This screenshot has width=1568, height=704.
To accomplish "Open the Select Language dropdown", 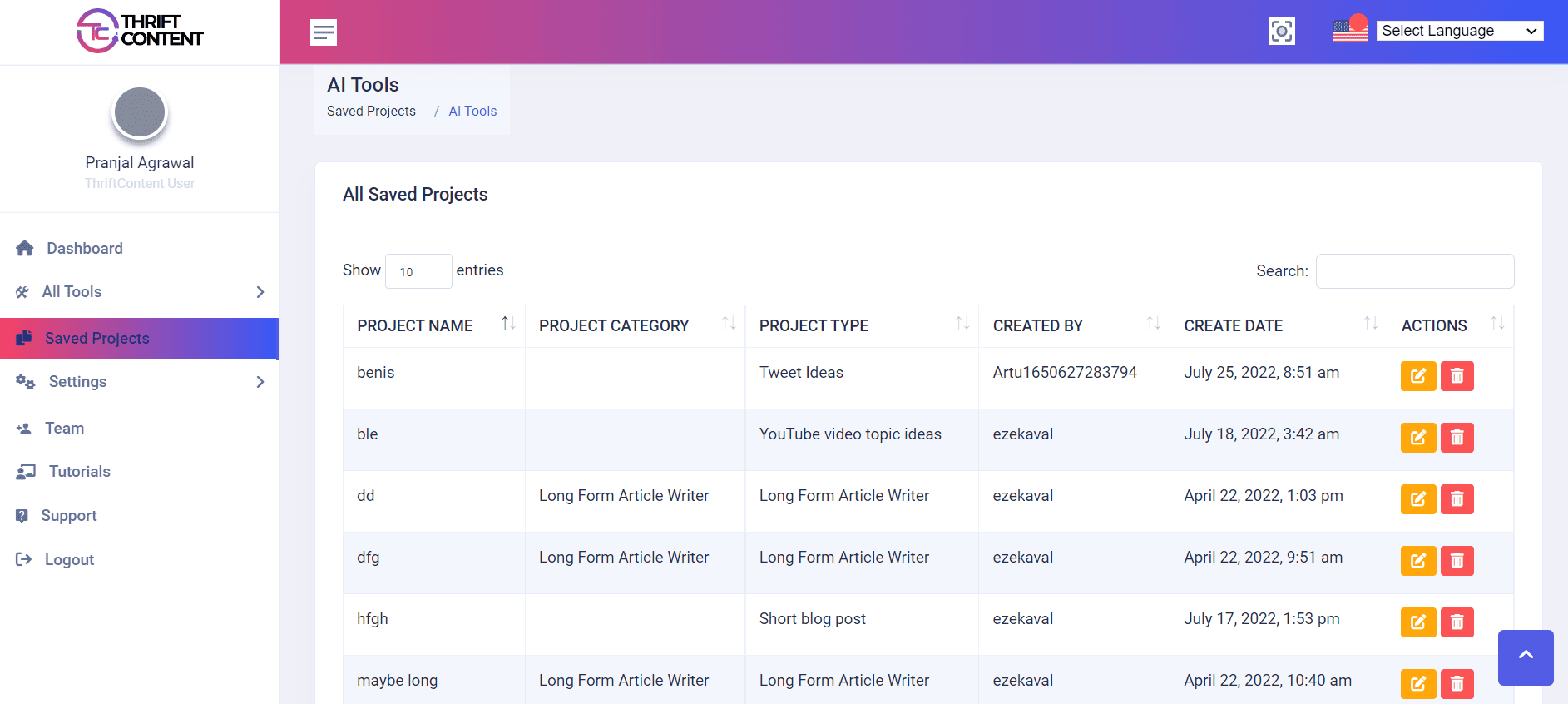I will pyautogui.click(x=1459, y=31).
